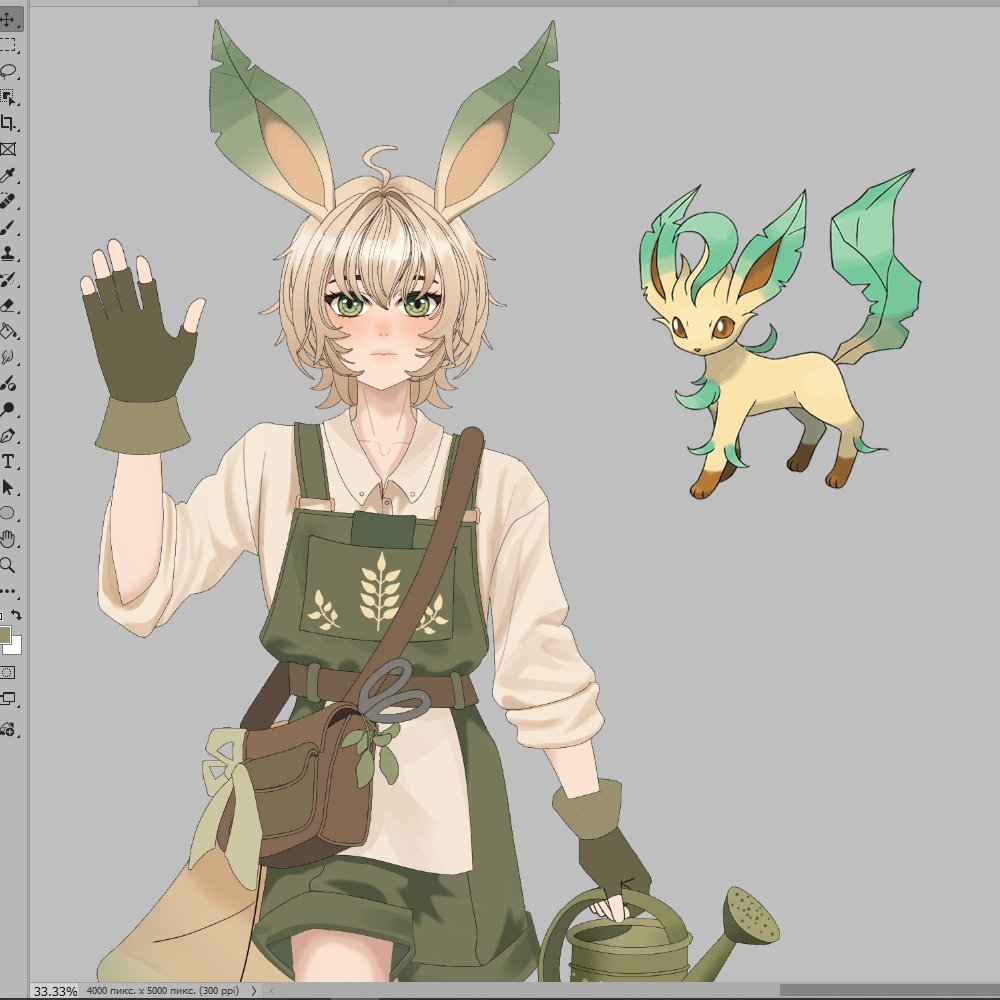Select the Path Selection tool

[x=8, y=488]
